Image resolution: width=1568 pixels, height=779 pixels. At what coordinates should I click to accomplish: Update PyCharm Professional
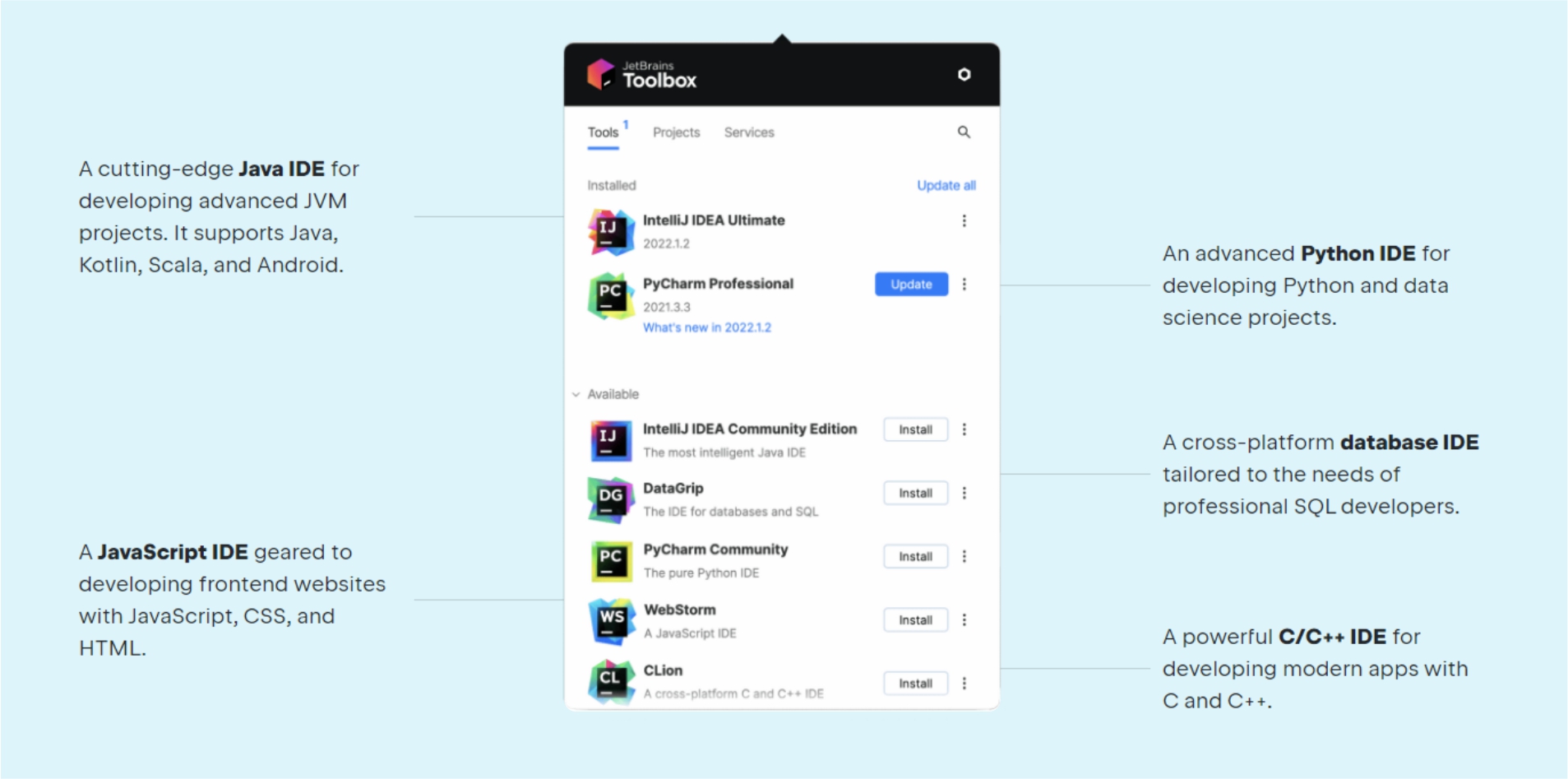(909, 284)
